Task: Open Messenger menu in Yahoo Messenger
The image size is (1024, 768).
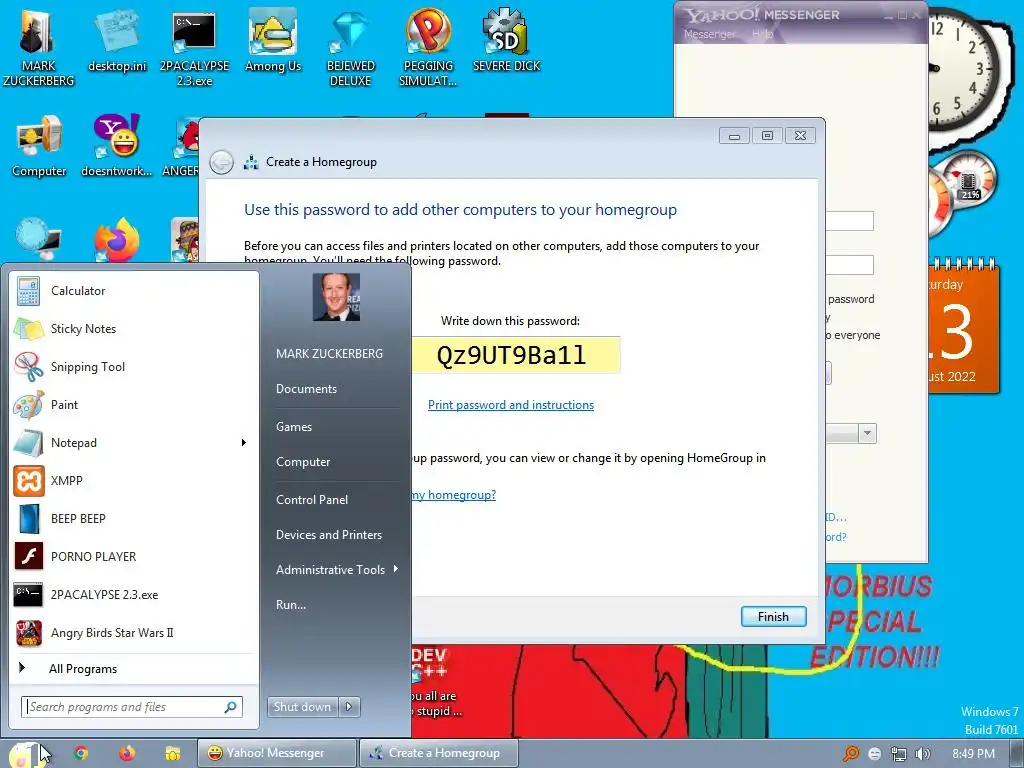Action: [x=709, y=34]
